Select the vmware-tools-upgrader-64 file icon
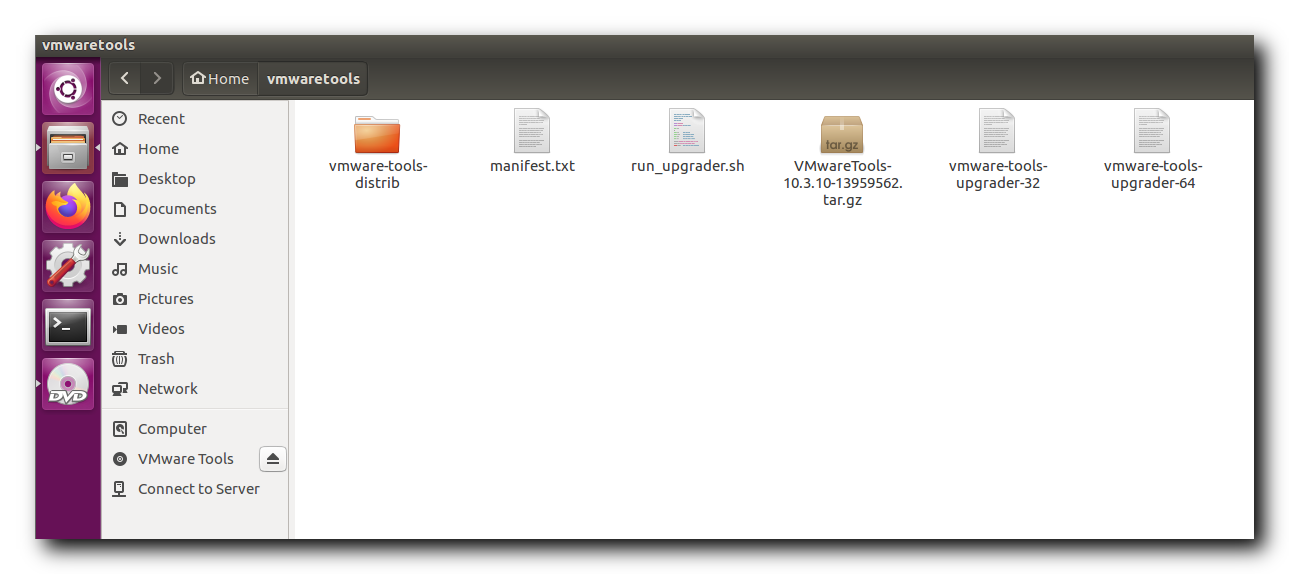Viewport: 1289px width, 574px height. pos(1152,131)
